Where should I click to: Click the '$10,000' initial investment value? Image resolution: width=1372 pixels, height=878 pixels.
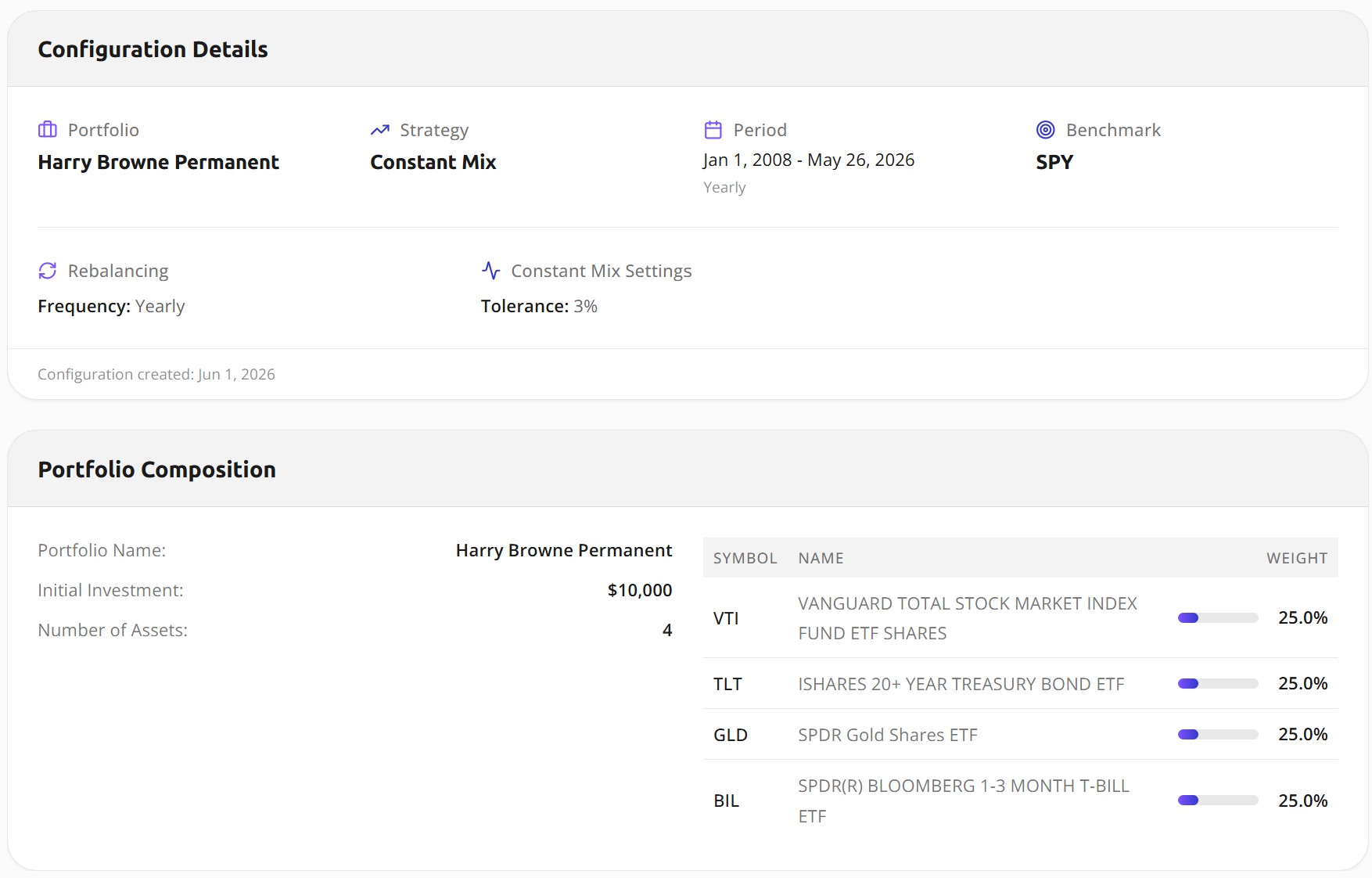[640, 590]
